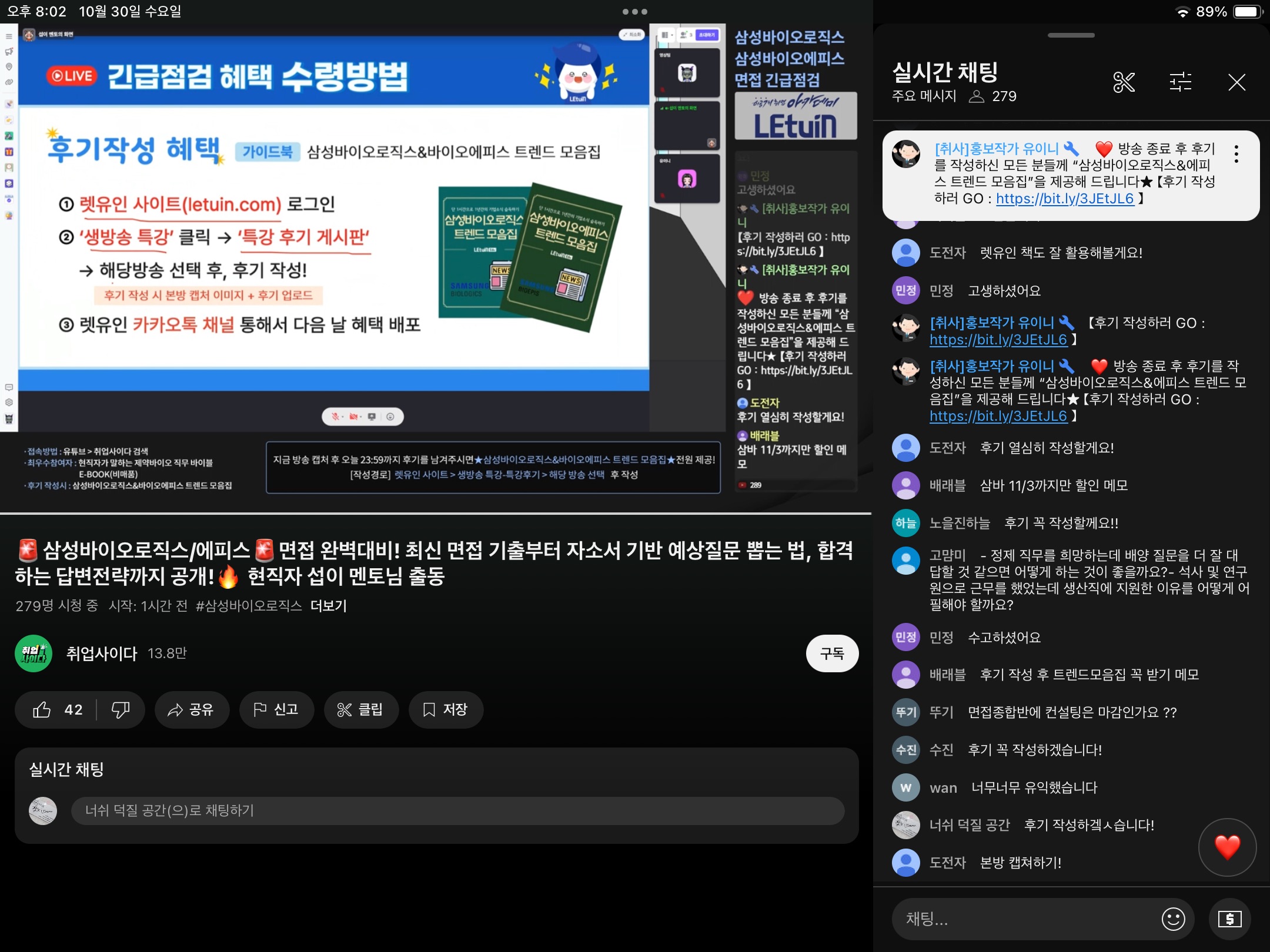Dislike the video with thumbs down

pyautogui.click(x=121, y=710)
